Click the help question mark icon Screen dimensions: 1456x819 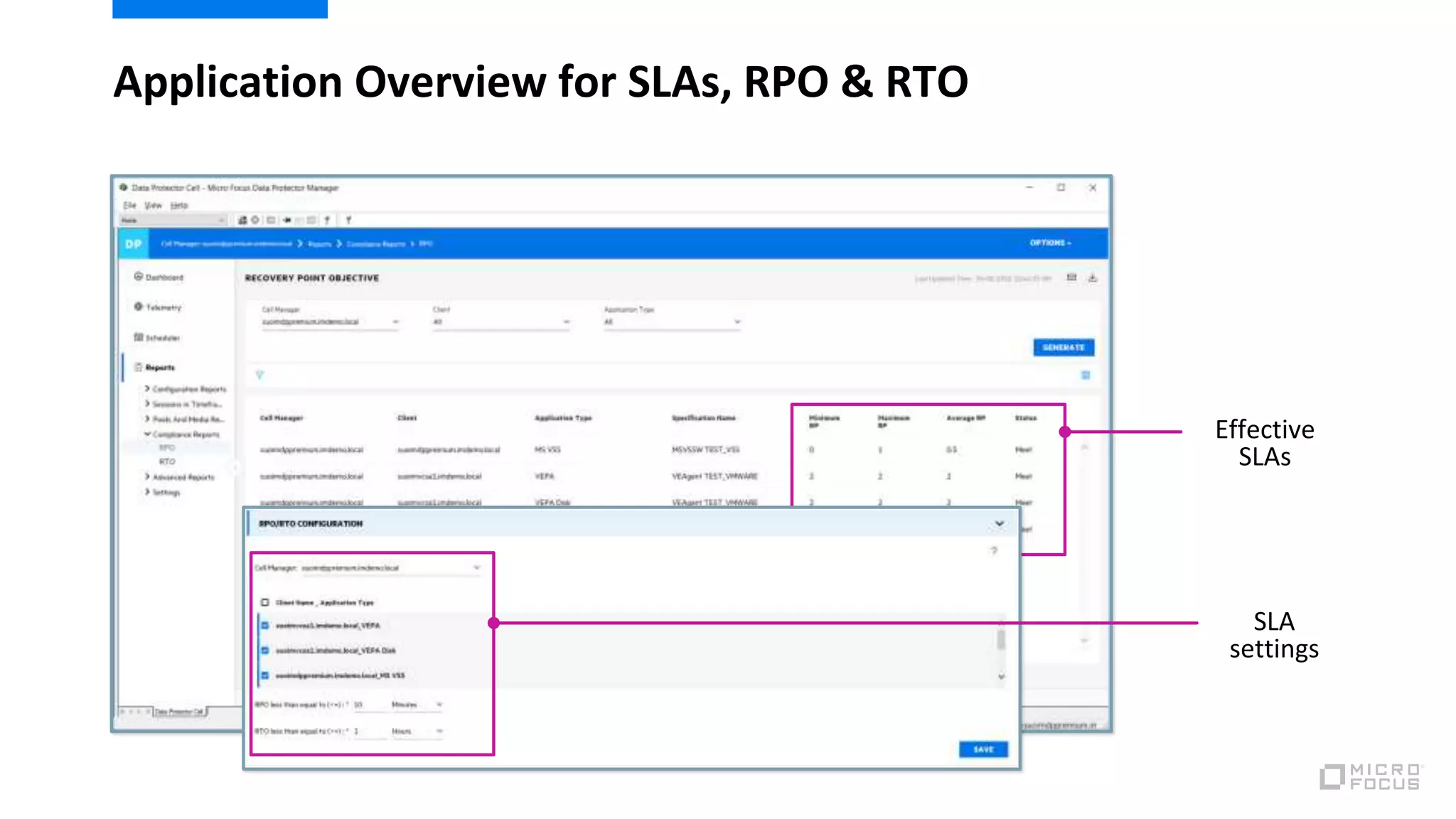click(994, 551)
